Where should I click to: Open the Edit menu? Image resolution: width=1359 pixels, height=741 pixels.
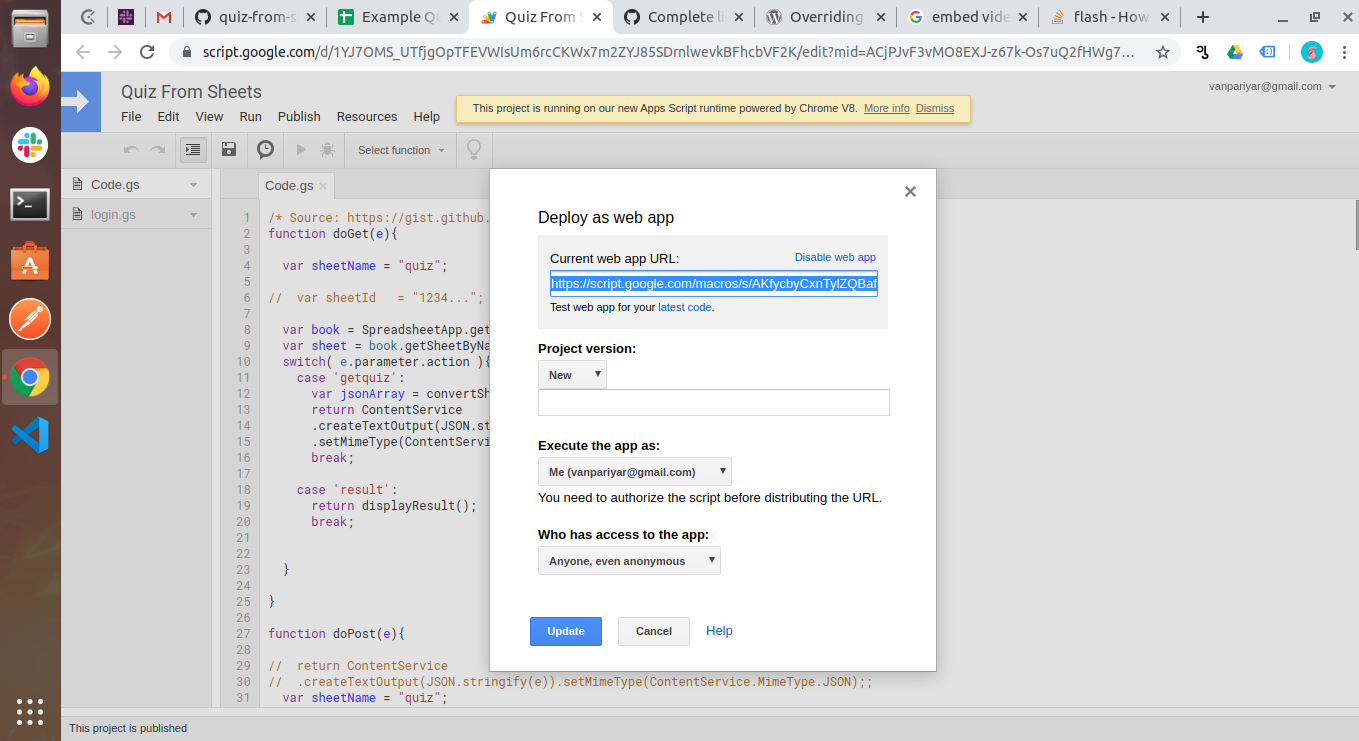168,116
